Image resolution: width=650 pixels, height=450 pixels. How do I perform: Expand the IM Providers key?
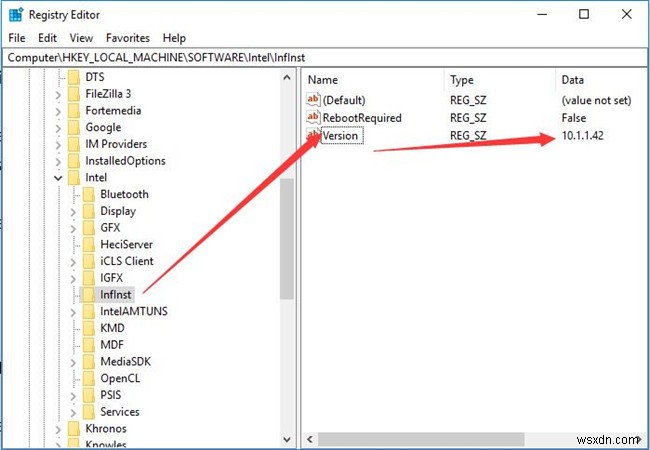58,145
